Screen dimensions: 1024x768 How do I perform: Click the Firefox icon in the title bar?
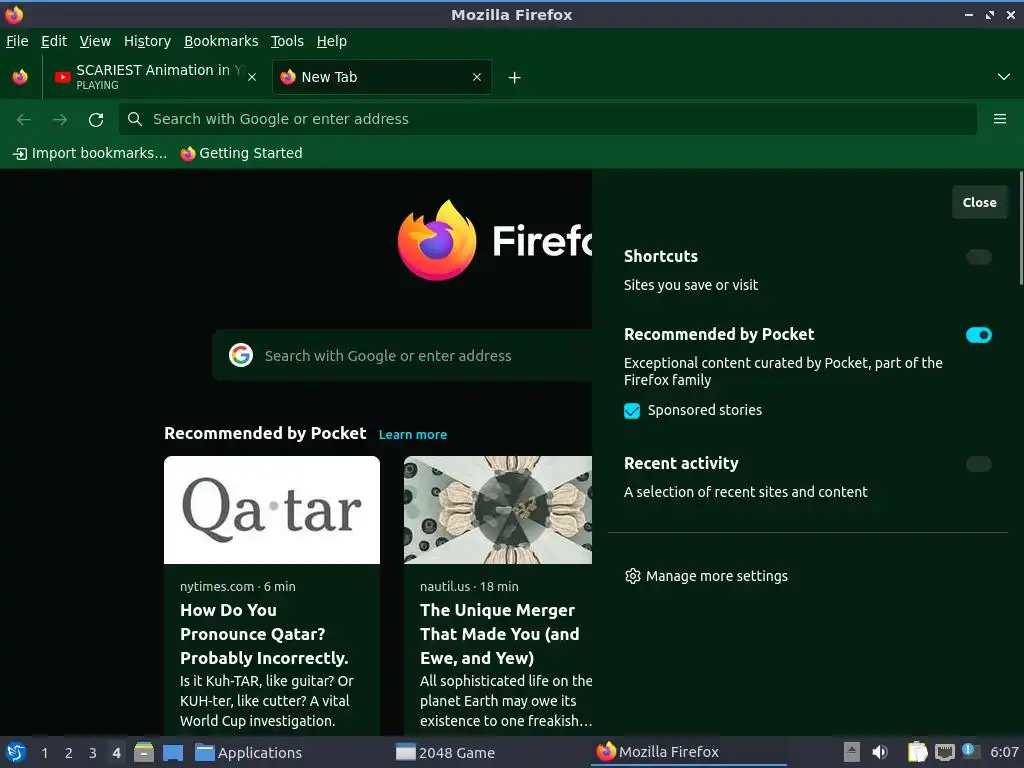pos(14,14)
